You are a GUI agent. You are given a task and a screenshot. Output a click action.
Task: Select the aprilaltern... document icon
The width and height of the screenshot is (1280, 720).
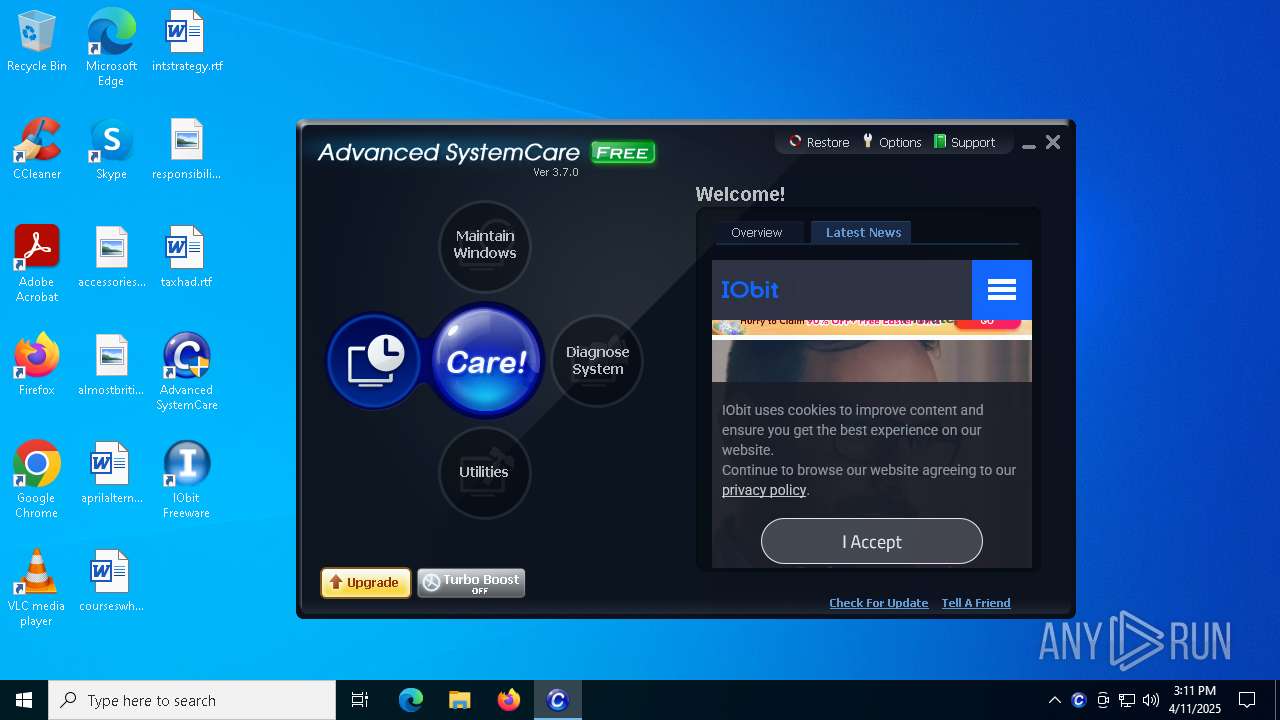112,474
